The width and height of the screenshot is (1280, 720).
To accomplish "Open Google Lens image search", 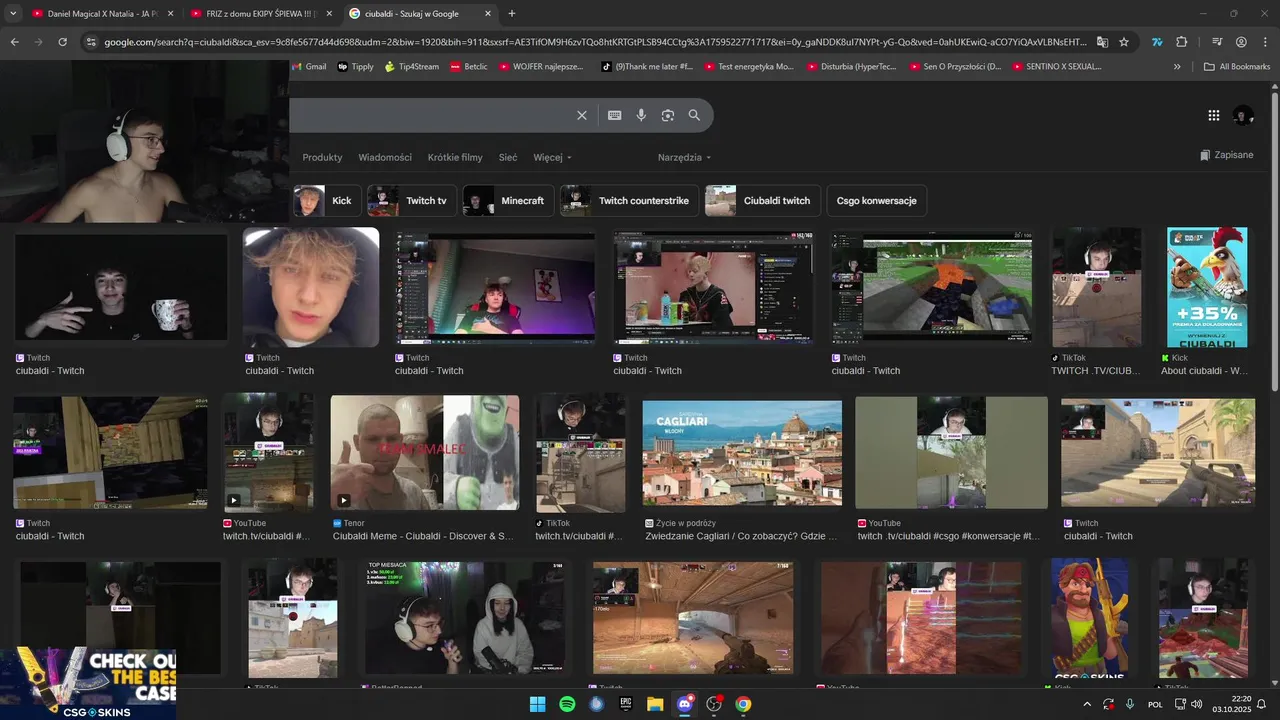I will [668, 115].
